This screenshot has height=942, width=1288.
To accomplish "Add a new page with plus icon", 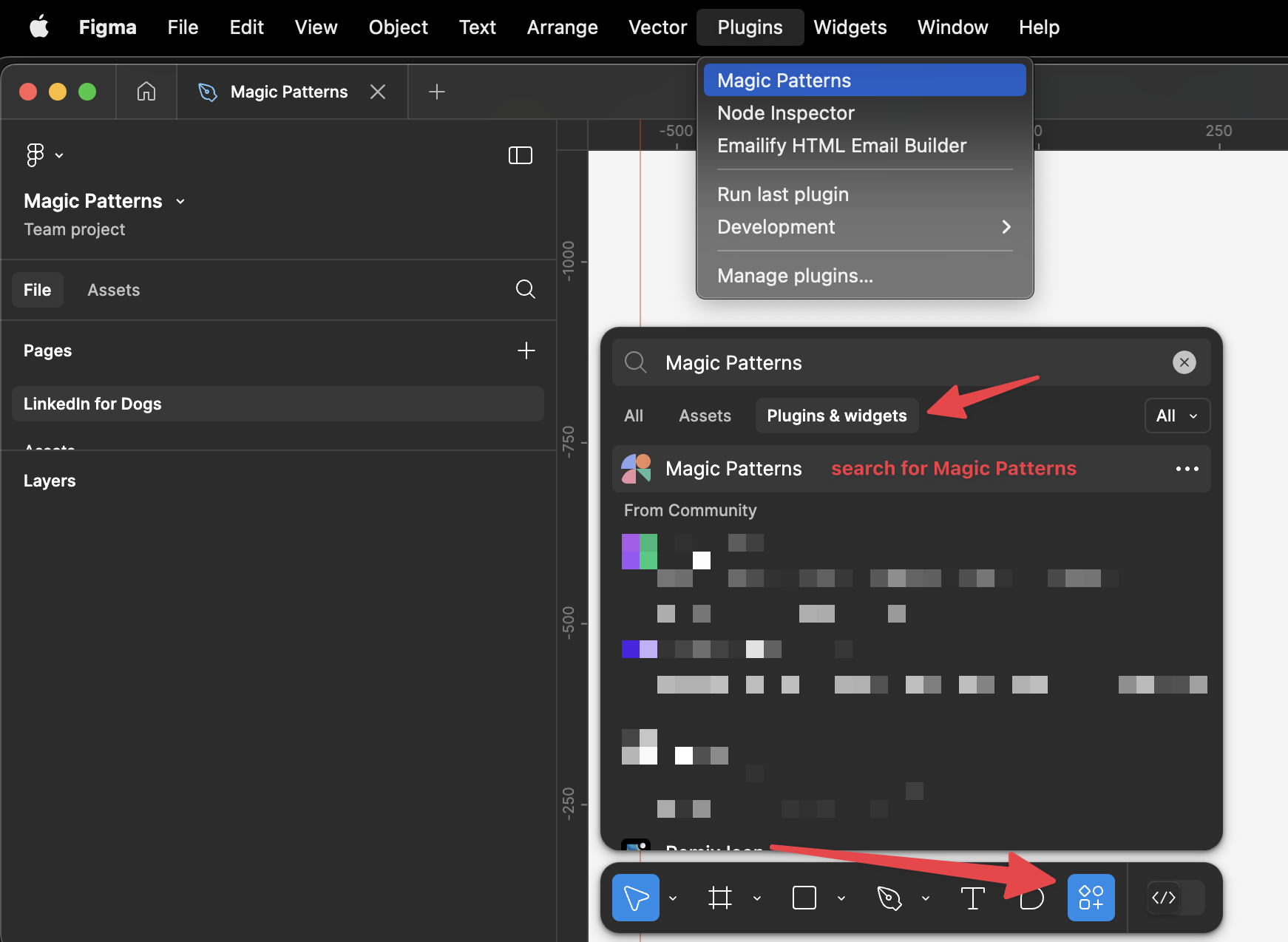I will [526, 350].
